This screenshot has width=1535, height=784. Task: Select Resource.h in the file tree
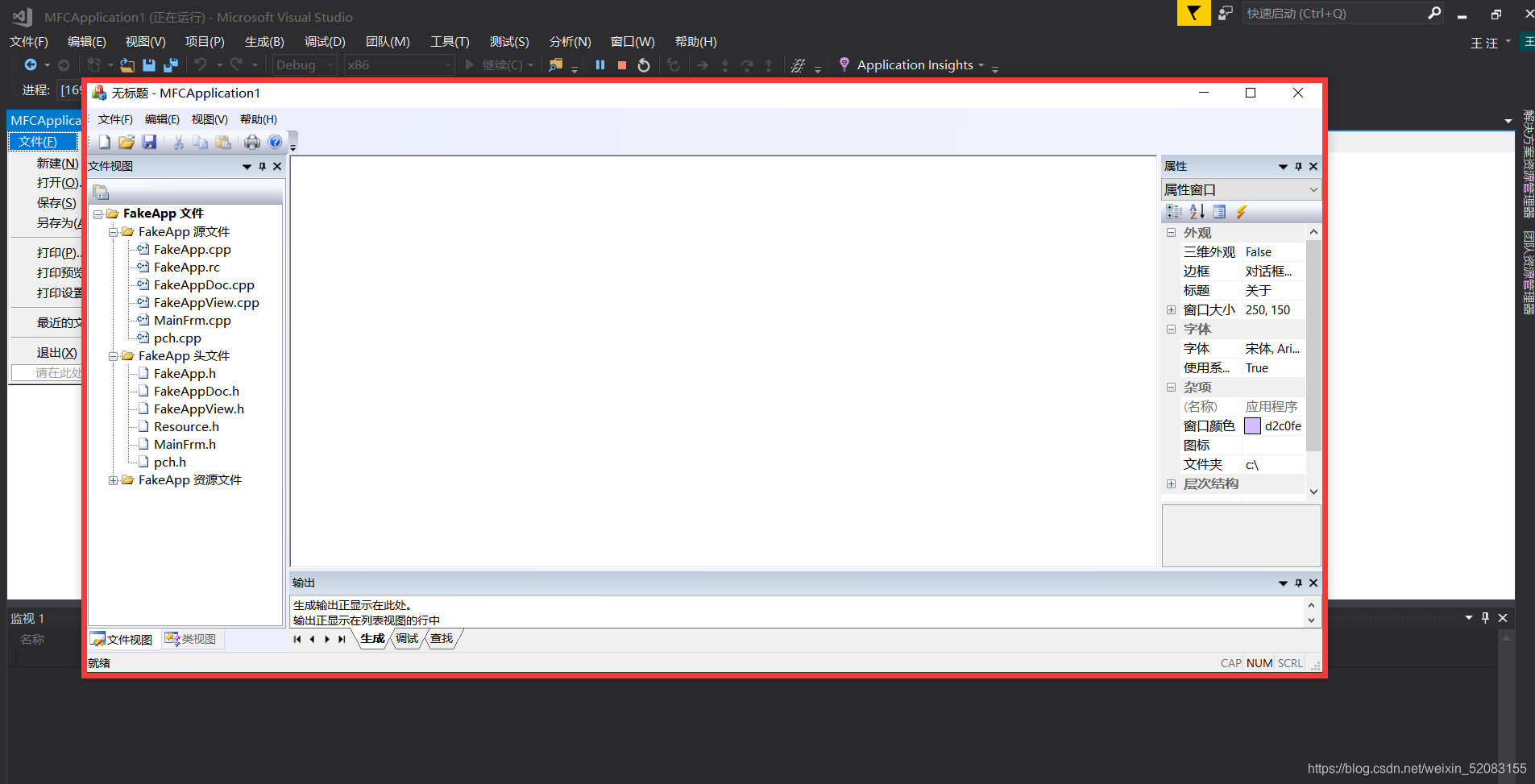186,427
